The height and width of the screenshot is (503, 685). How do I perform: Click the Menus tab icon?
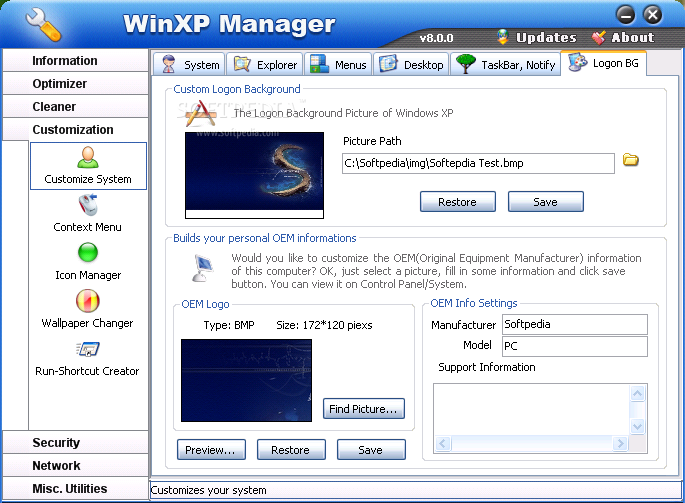click(319, 64)
